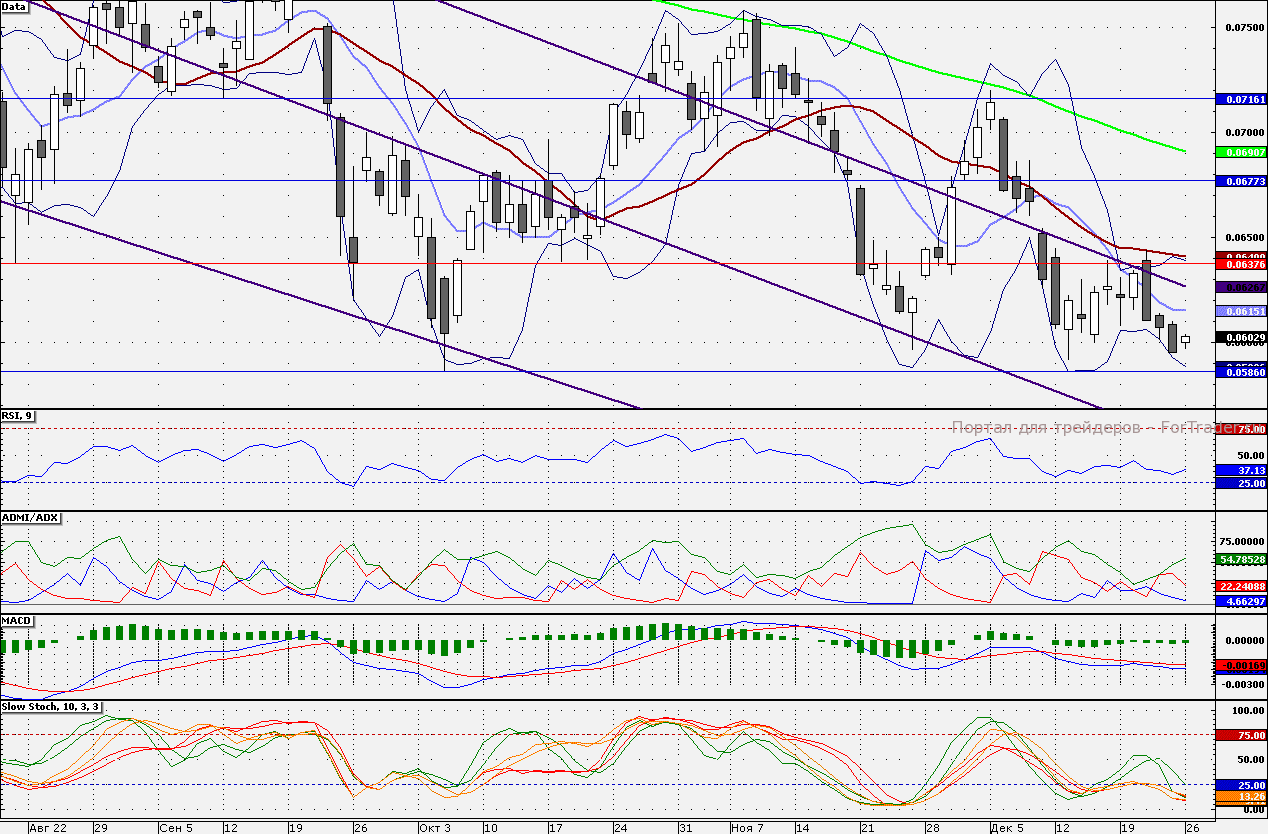Select the MACD panel label
1268x834 pixels.
point(18,621)
